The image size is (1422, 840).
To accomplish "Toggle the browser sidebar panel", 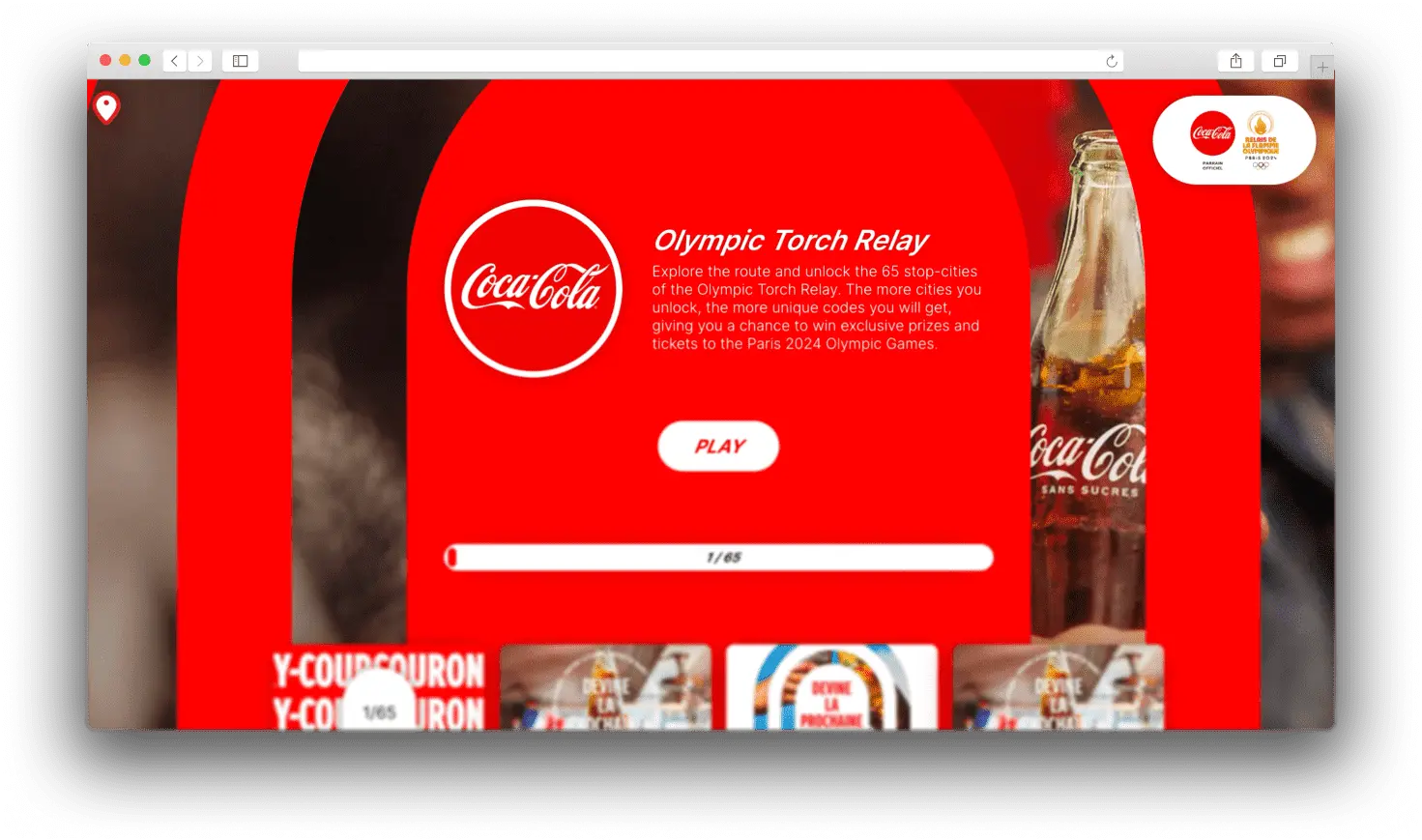I will tap(241, 61).
